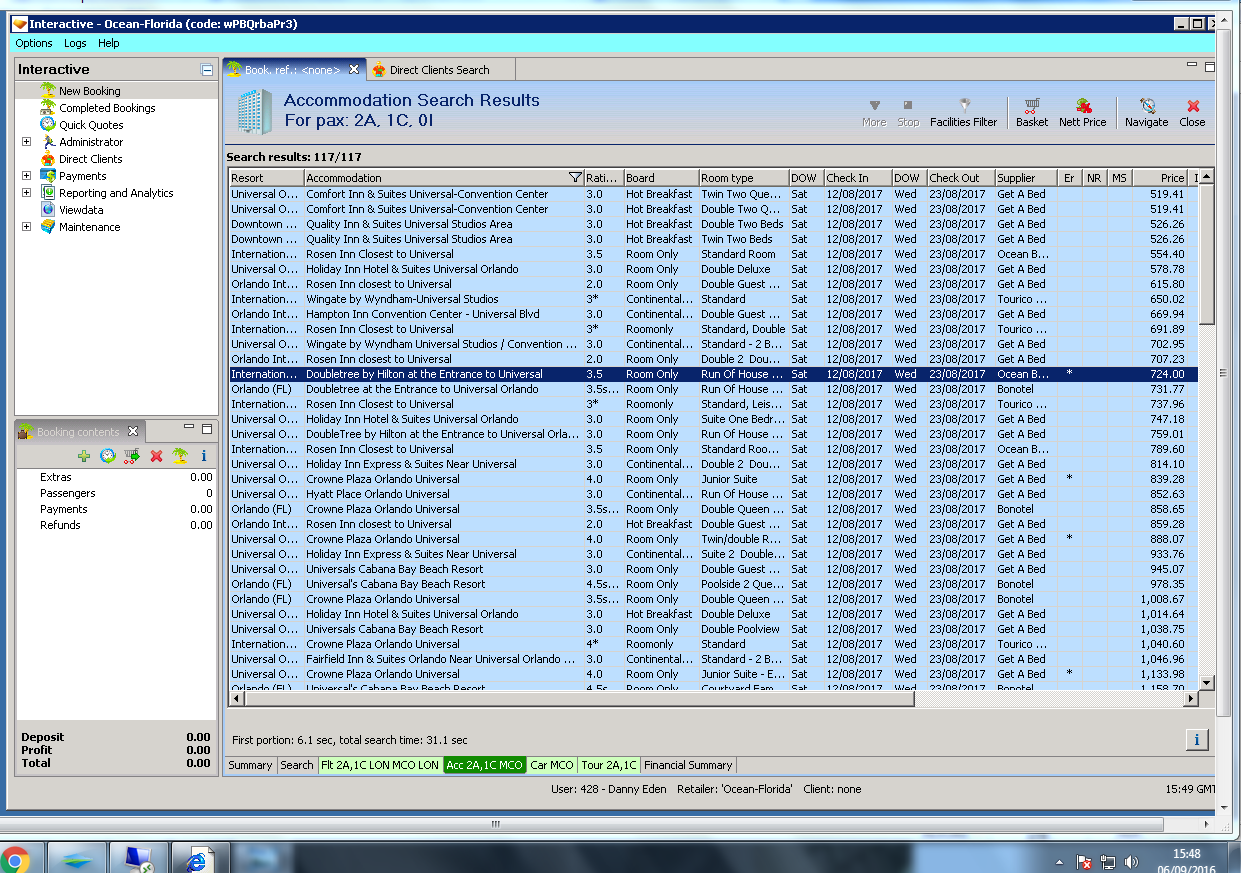Click the cart with green arrow icon

tap(131, 456)
